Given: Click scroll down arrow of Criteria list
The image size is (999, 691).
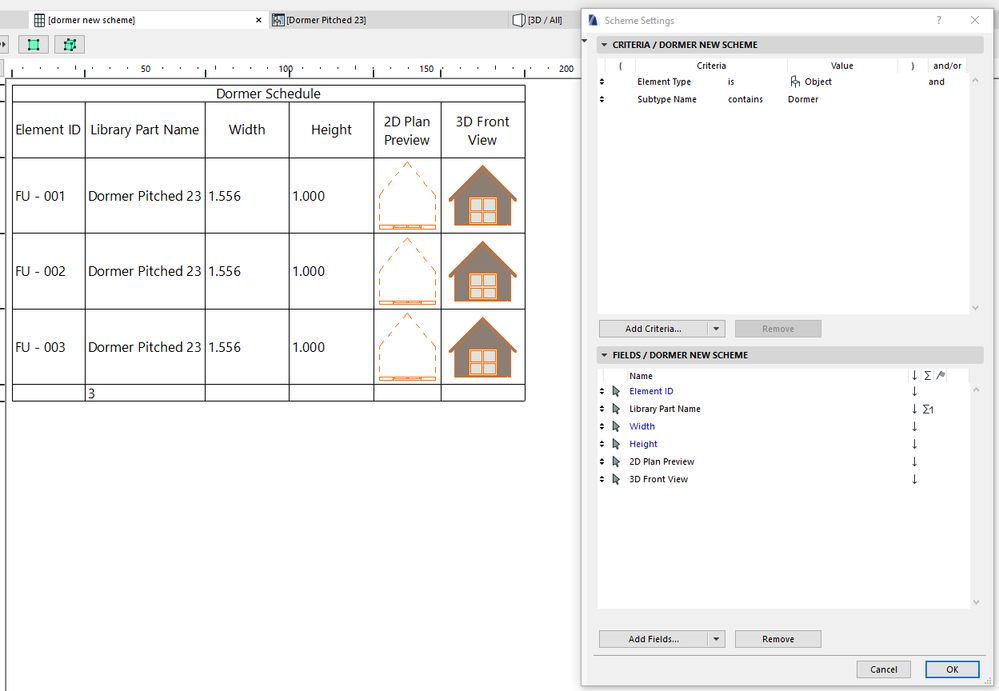Looking at the screenshot, I should click(x=975, y=308).
